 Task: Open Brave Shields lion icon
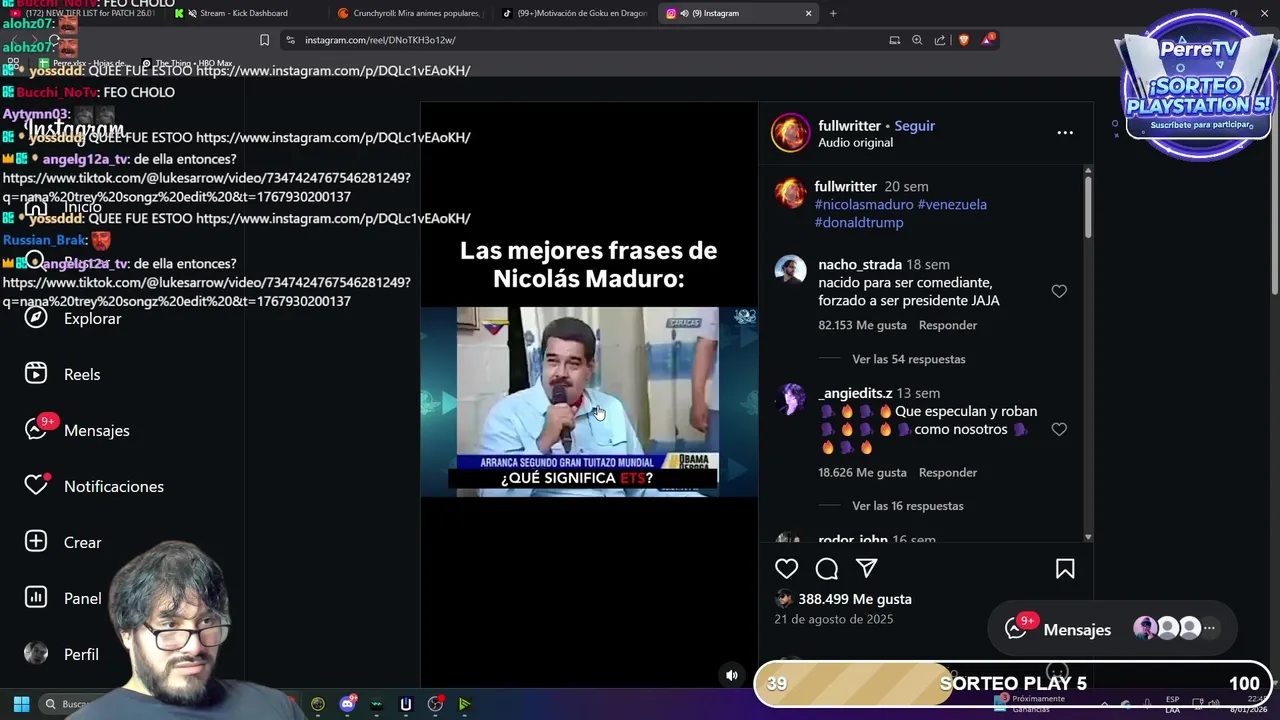tap(964, 40)
